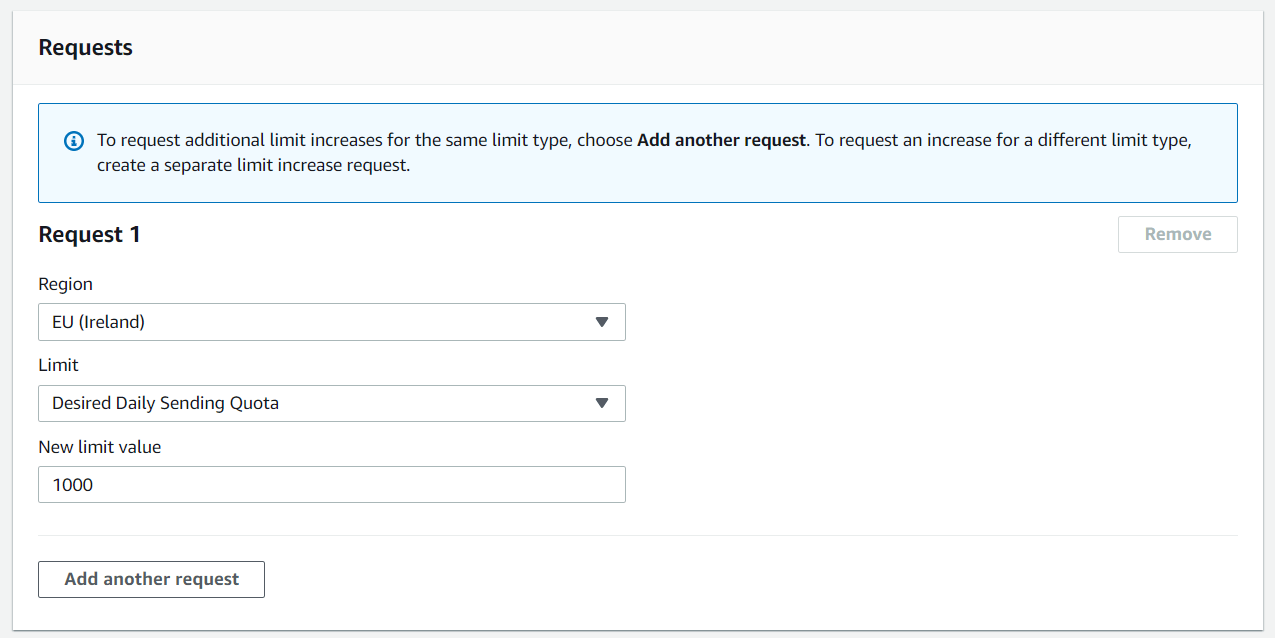Click empty area right of New limit field

pos(900,484)
